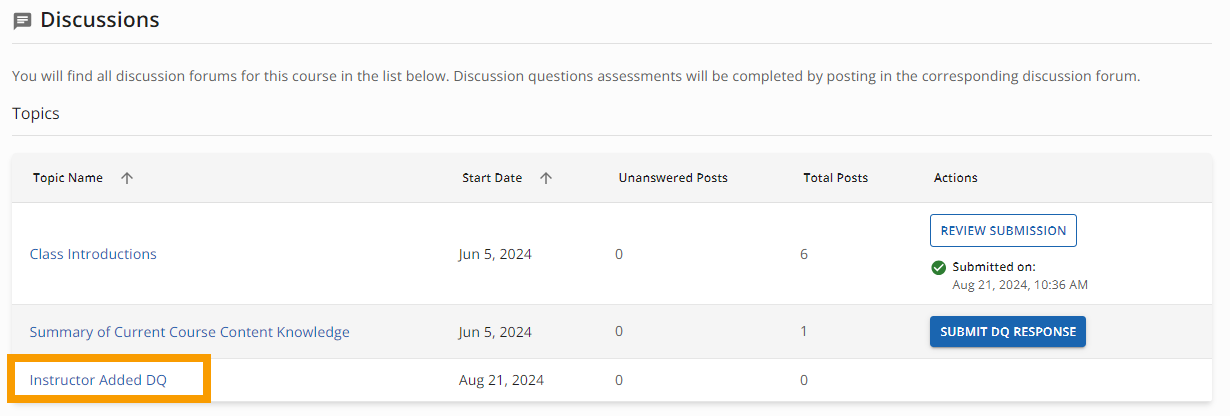Image resolution: width=1230 pixels, height=416 pixels.
Task: Click total posts count for Summary topic
Action: pos(804,332)
